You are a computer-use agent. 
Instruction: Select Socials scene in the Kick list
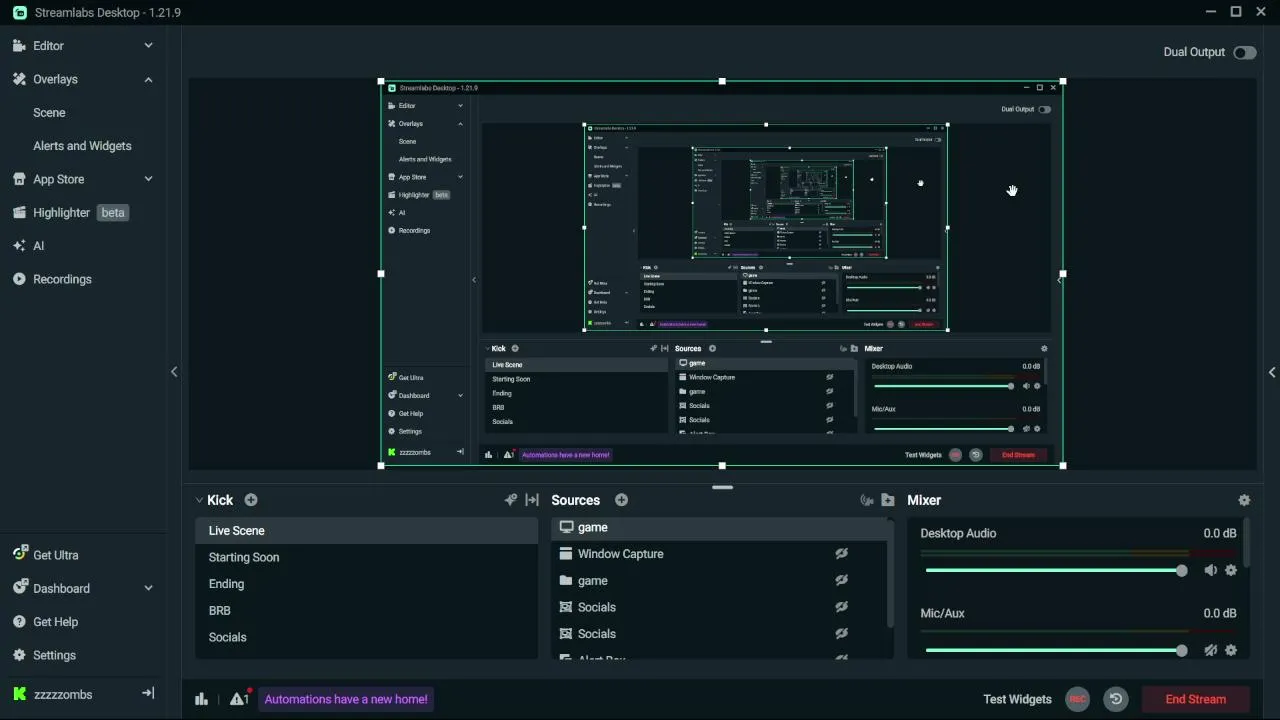(x=366, y=637)
